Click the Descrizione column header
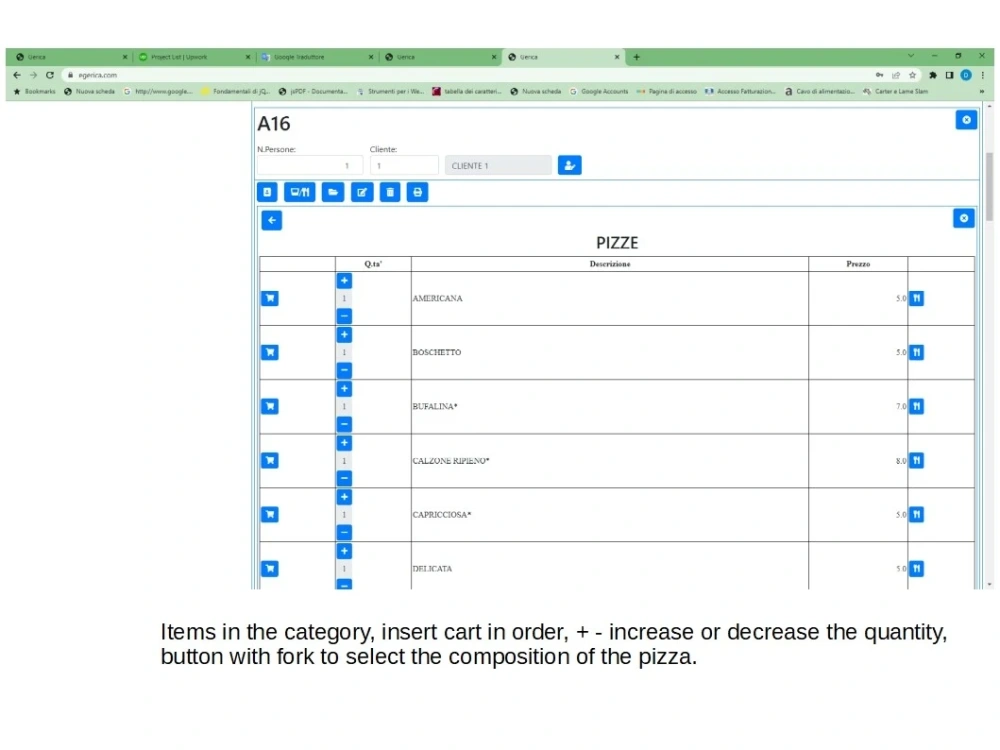 pos(610,263)
